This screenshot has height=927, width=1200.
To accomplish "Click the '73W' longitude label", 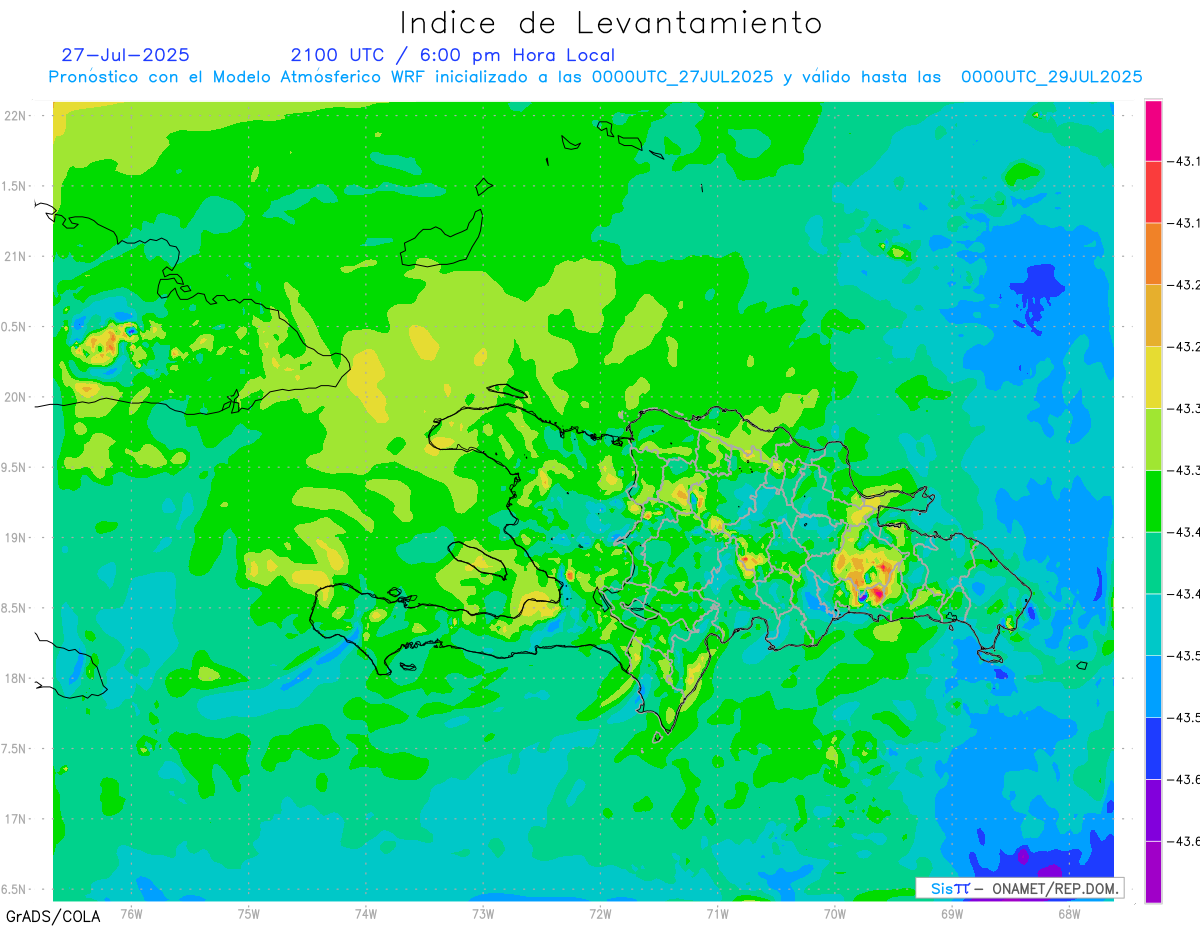I will (483, 913).
